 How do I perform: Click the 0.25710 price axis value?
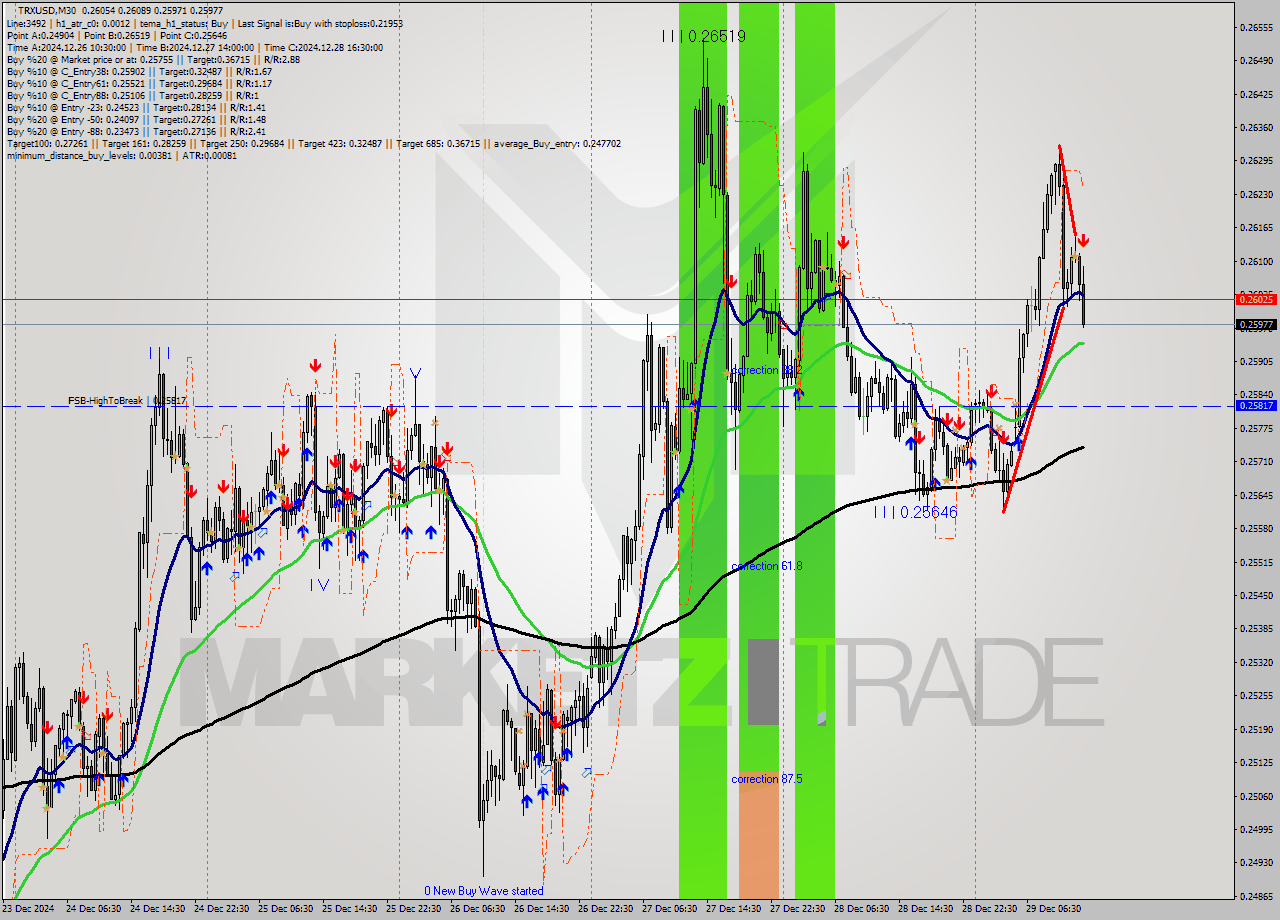(x=1257, y=461)
